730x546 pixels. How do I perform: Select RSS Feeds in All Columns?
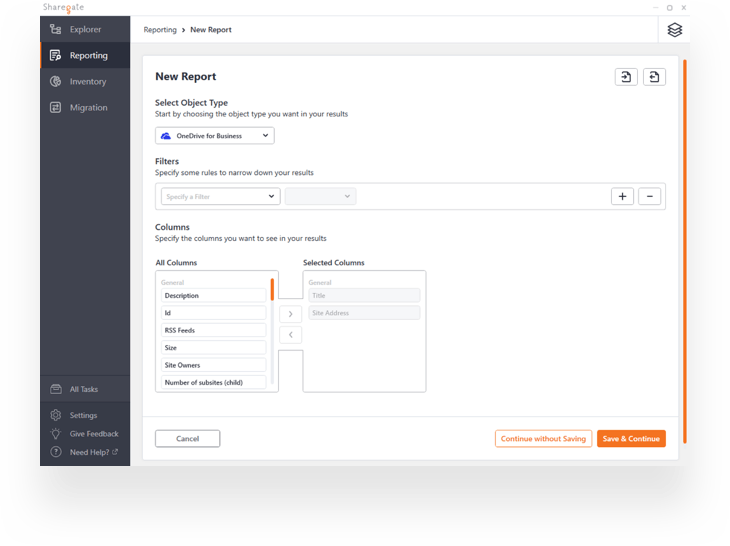(x=214, y=330)
